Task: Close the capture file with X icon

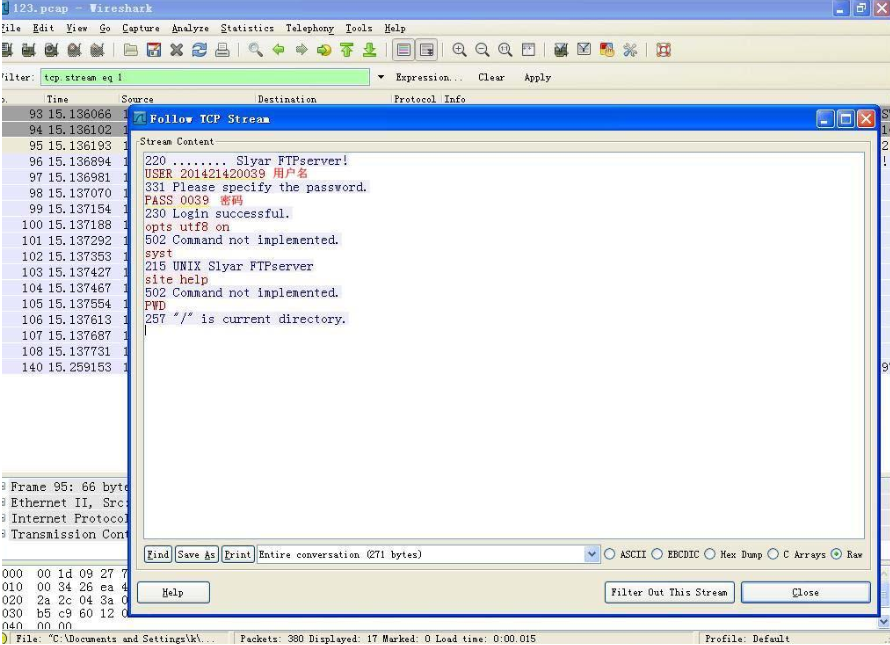Action: (x=177, y=50)
